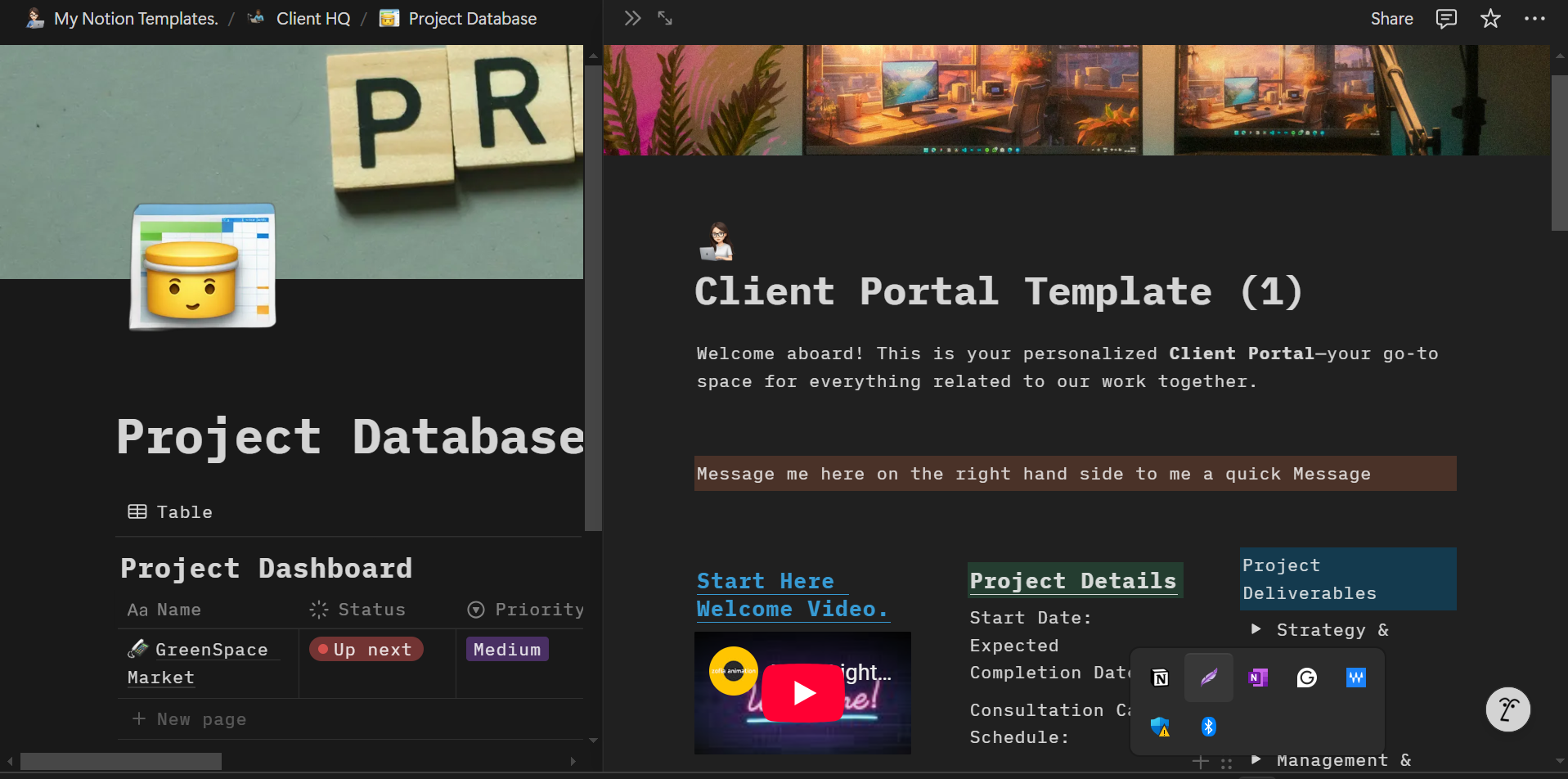Open the Notion AI face button
This screenshot has height=779, width=1568.
pos(1508,709)
